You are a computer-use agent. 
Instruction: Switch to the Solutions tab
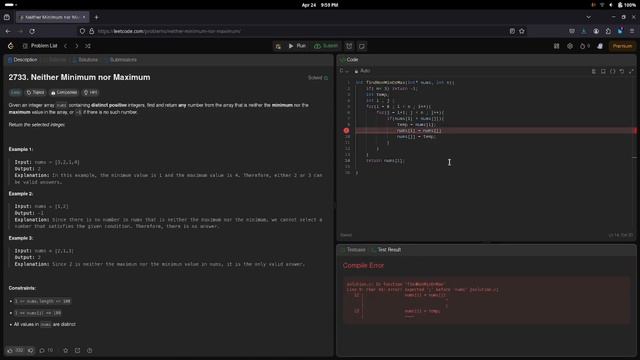coord(86,60)
